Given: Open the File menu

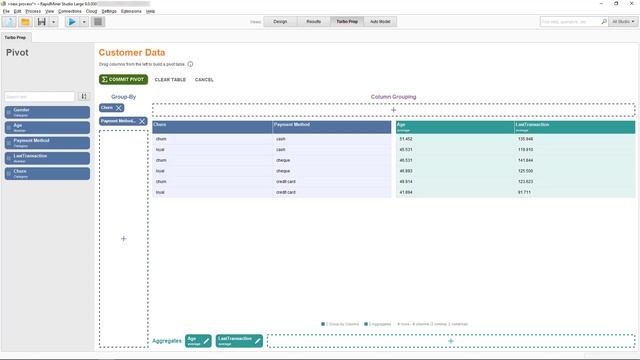Looking at the screenshot, I should click(x=6, y=11).
